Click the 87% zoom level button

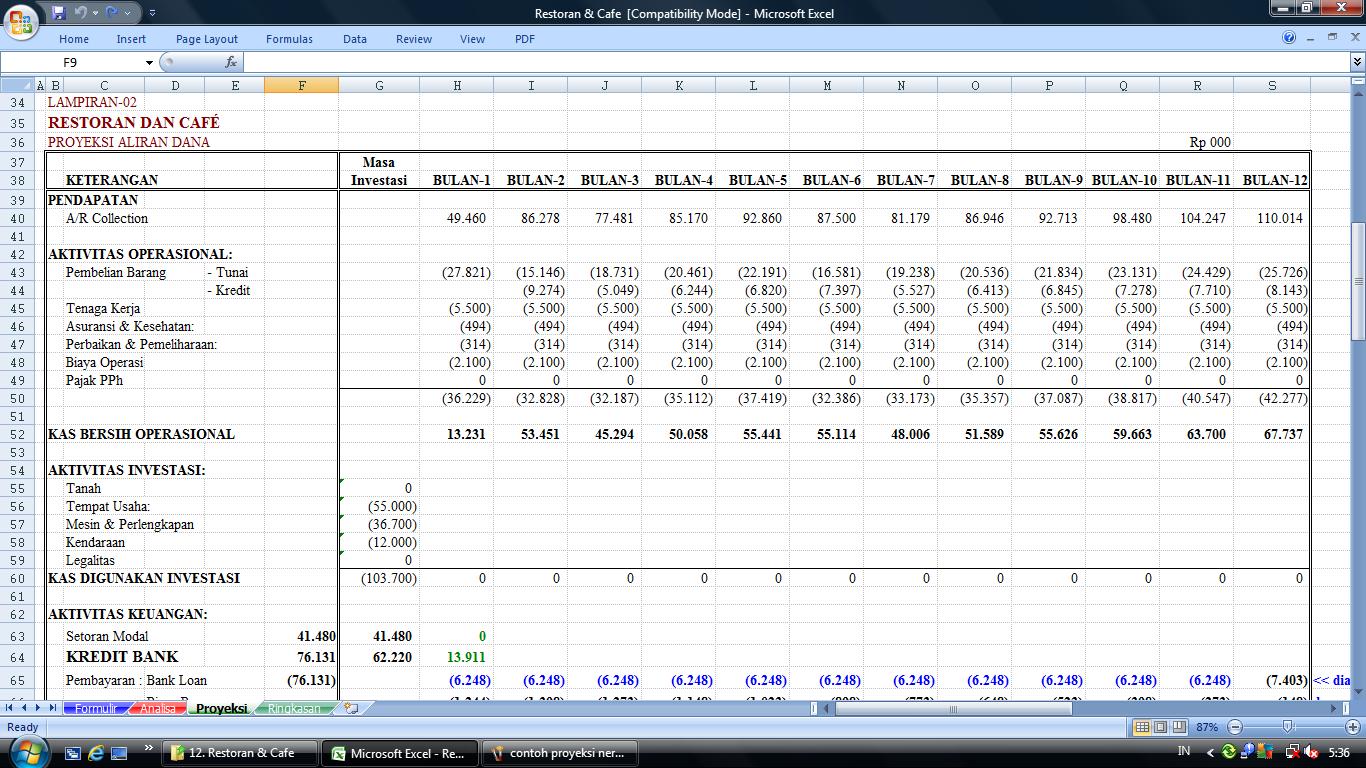[1206, 727]
